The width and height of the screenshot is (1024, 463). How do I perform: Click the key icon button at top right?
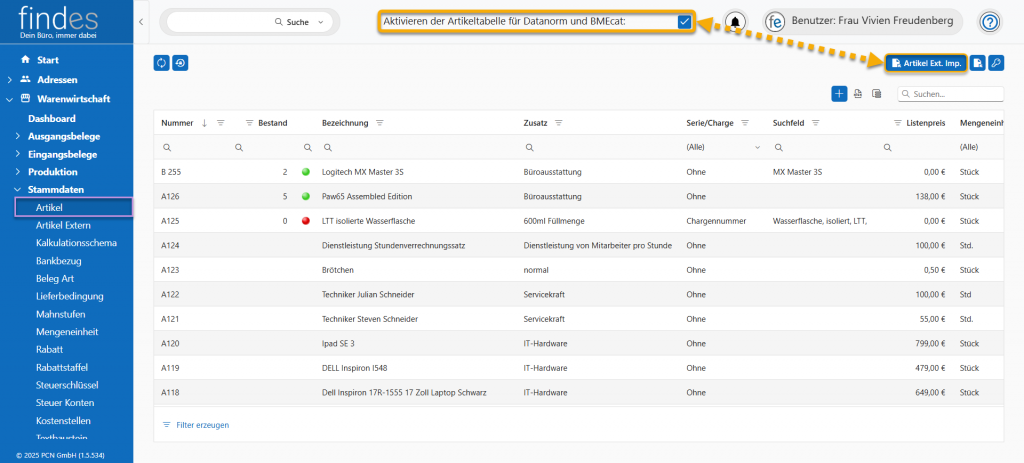point(995,63)
